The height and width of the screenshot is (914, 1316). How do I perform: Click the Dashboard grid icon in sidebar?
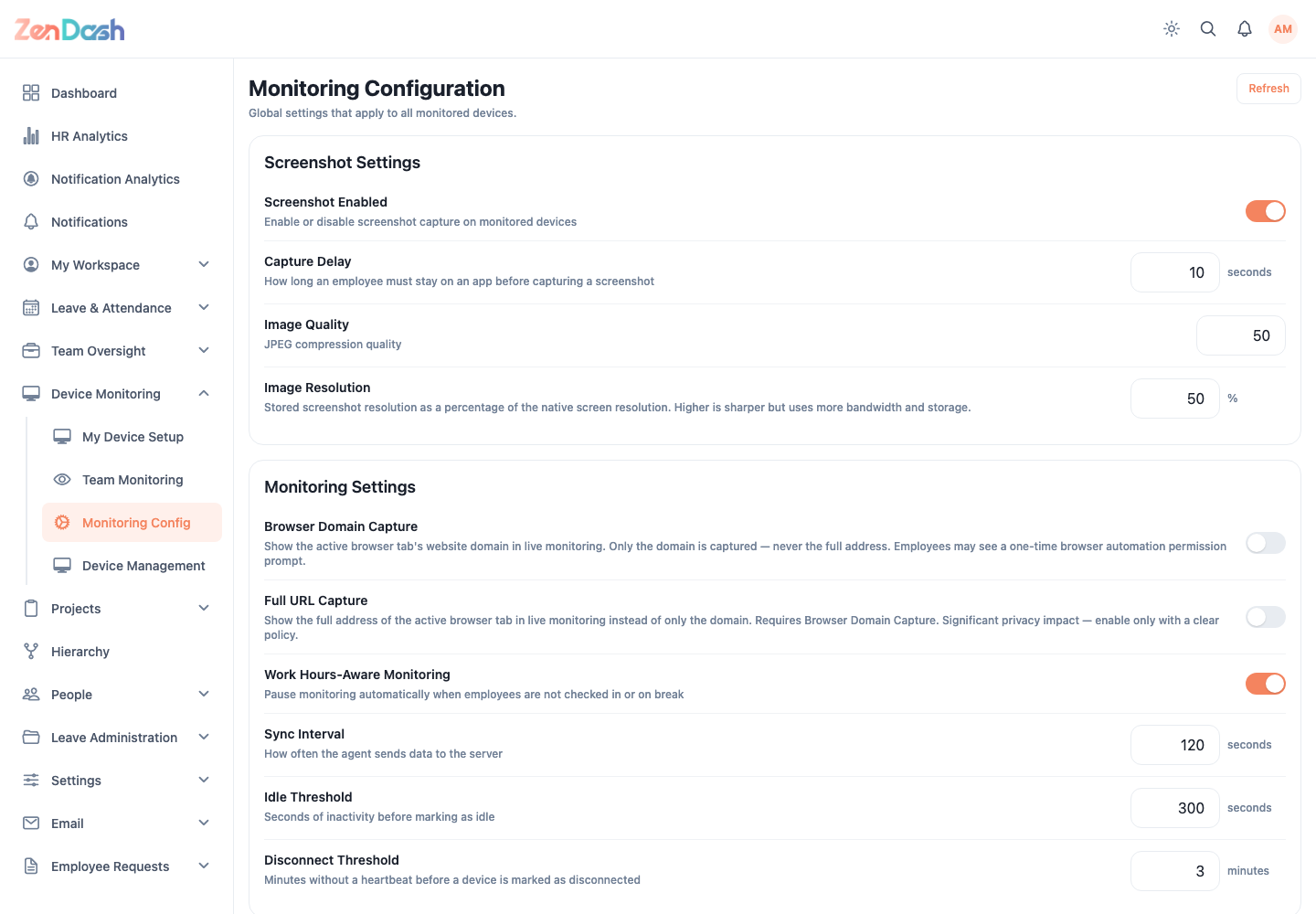click(31, 92)
